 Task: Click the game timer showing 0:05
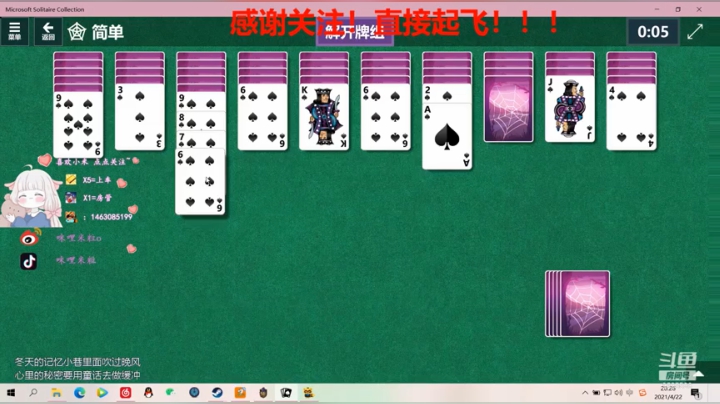click(x=652, y=32)
